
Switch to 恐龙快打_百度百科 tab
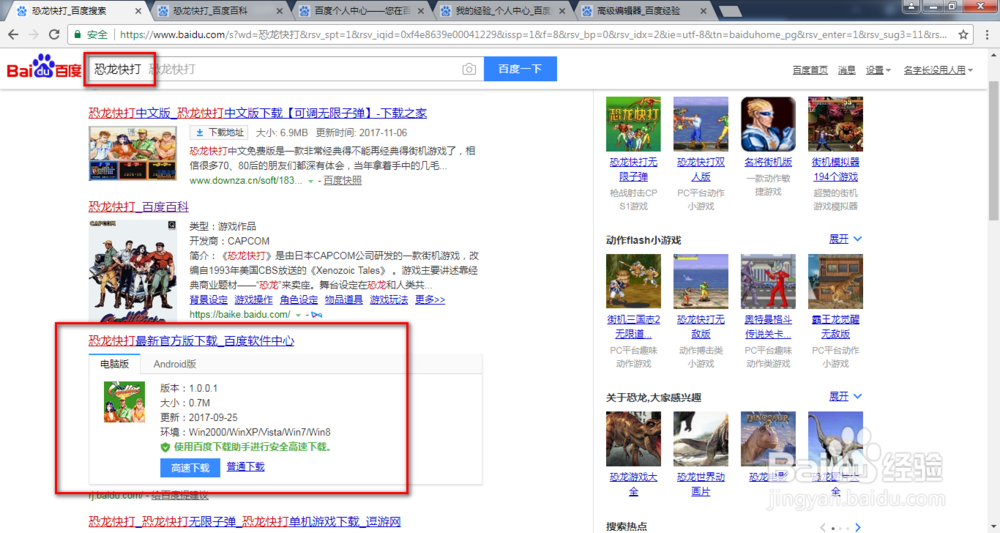[x=217, y=11]
